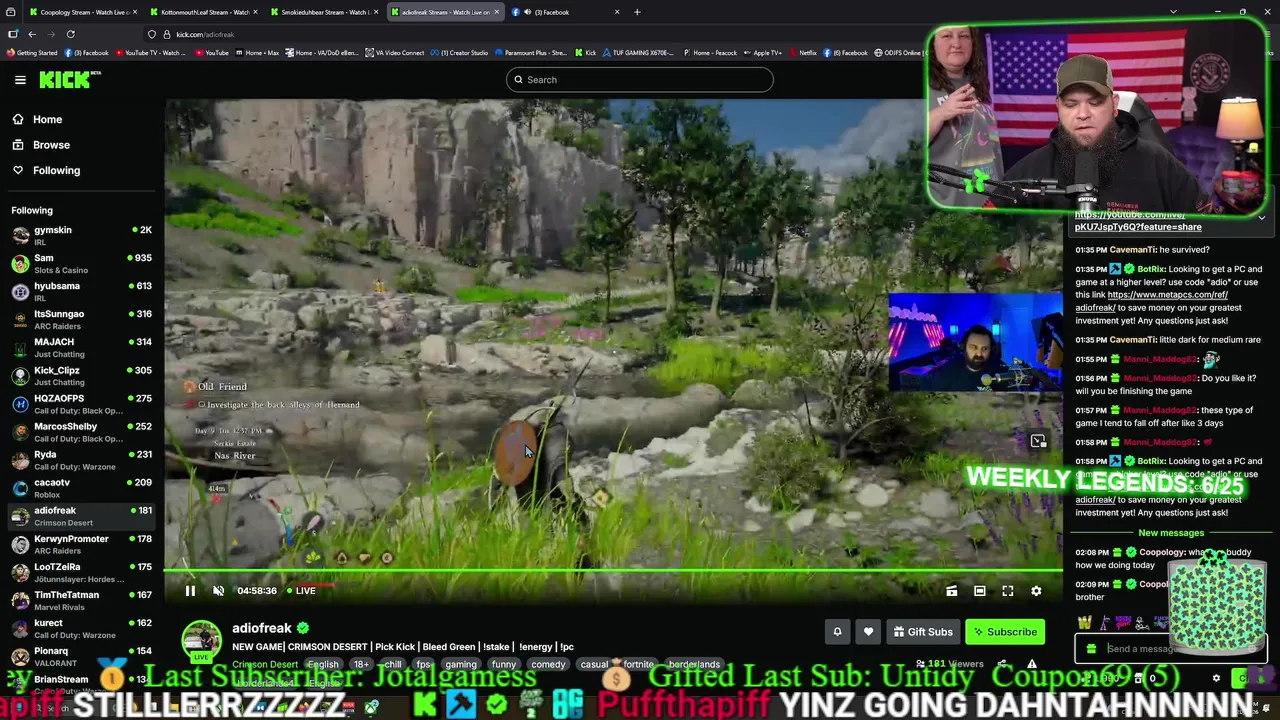Open a new browser tab
The image size is (1280, 720).
(x=637, y=12)
